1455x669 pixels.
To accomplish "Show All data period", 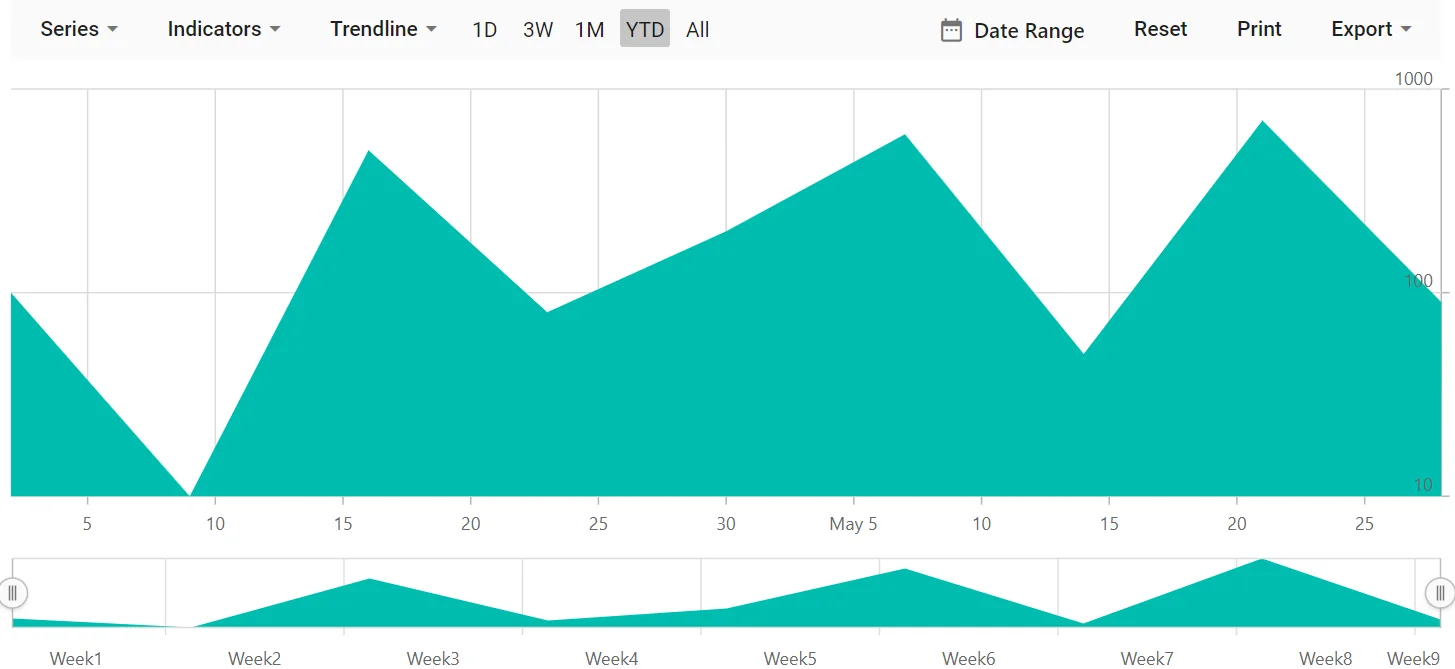I will pyautogui.click(x=698, y=29).
